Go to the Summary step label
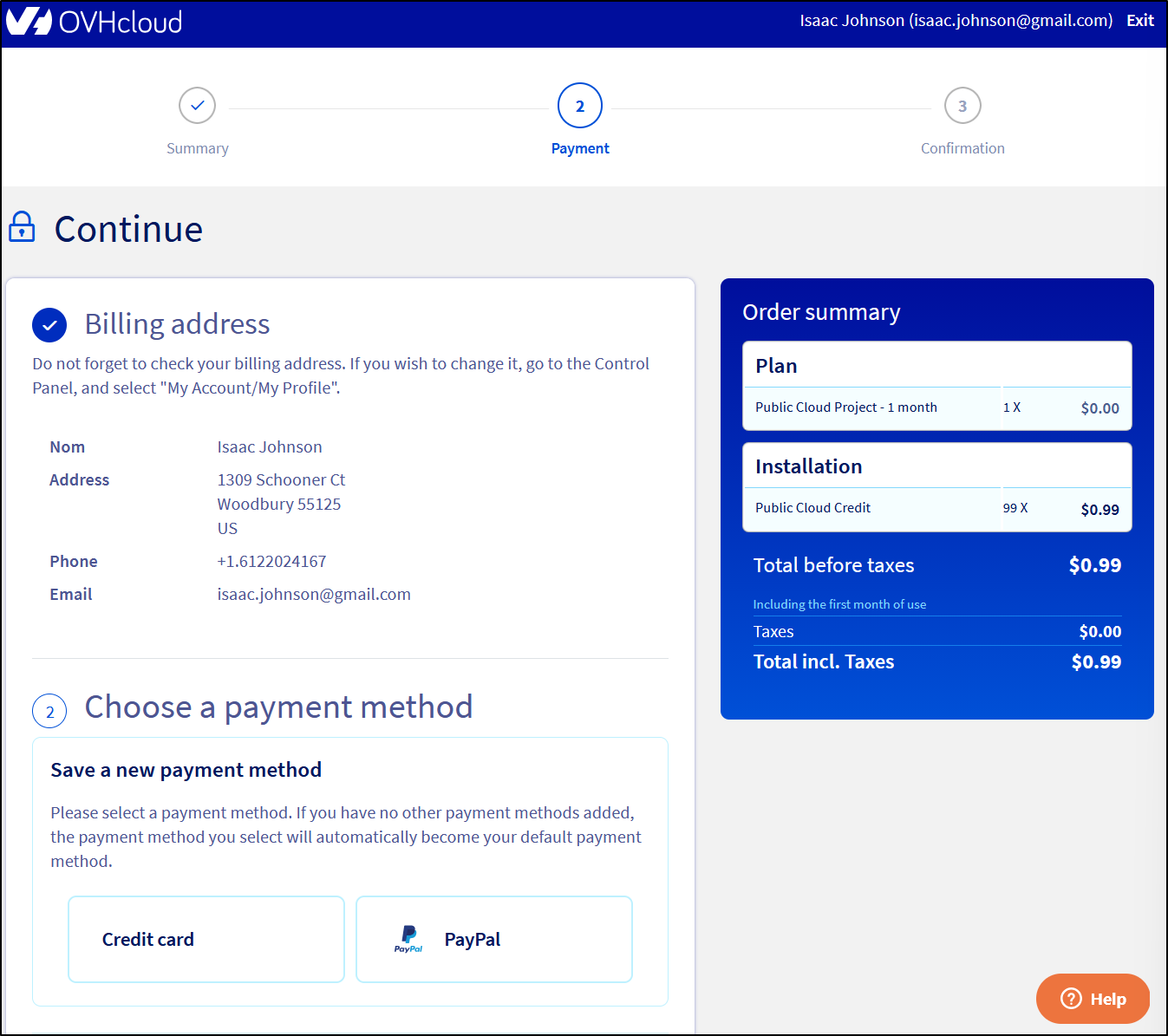This screenshot has height=1036, width=1168. [197, 148]
